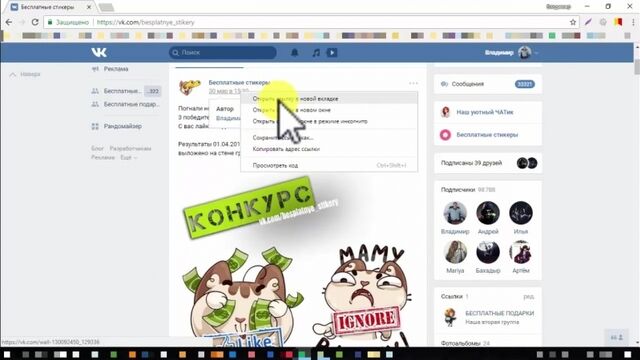The height and width of the screenshot is (360, 640).
Task: Open Подписчики subscribers list heading
Action: (x=458, y=190)
